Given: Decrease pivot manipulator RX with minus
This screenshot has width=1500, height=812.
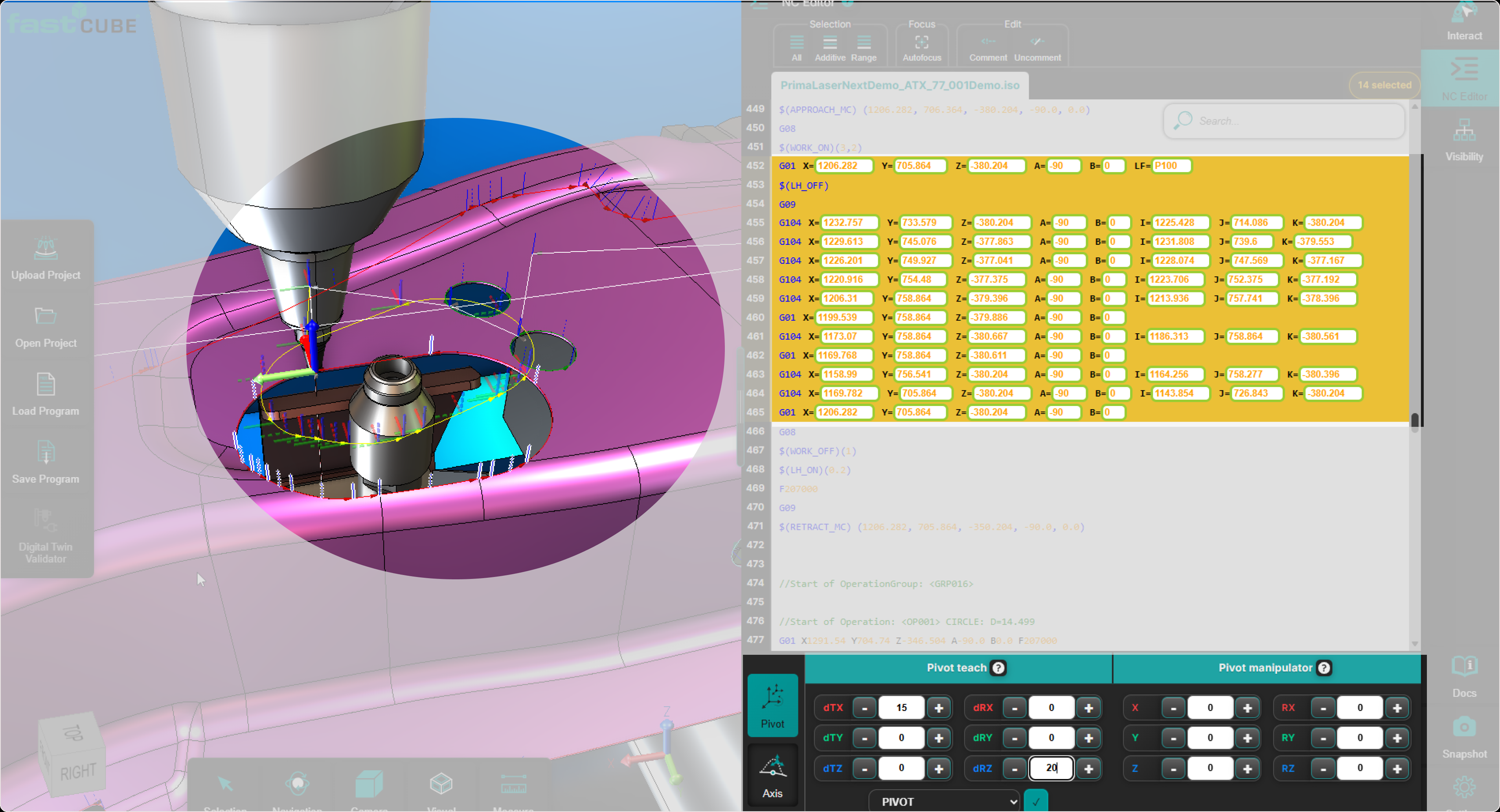Looking at the screenshot, I should tap(1323, 708).
